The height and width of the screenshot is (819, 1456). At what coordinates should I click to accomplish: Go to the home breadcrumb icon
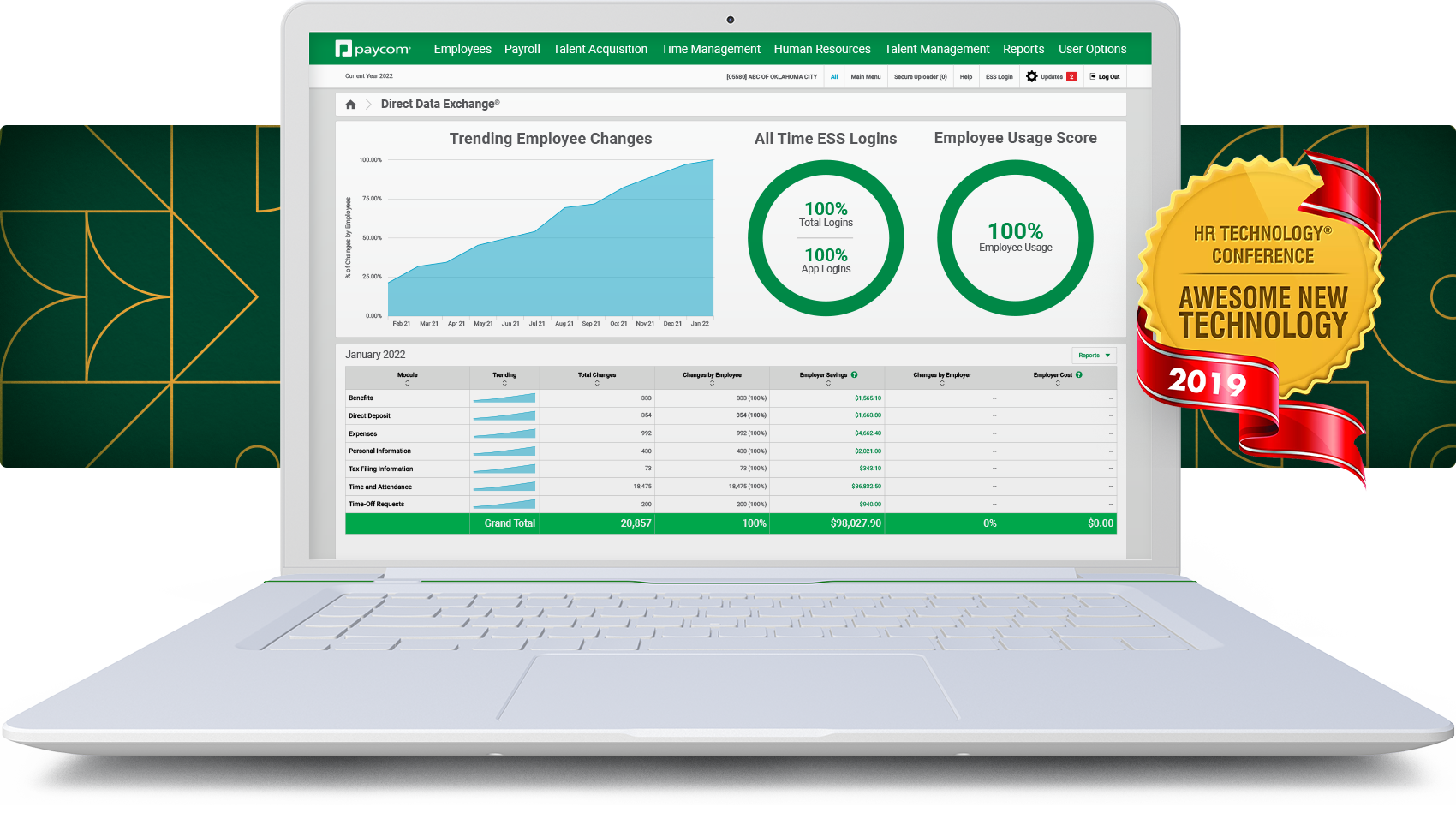point(350,105)
